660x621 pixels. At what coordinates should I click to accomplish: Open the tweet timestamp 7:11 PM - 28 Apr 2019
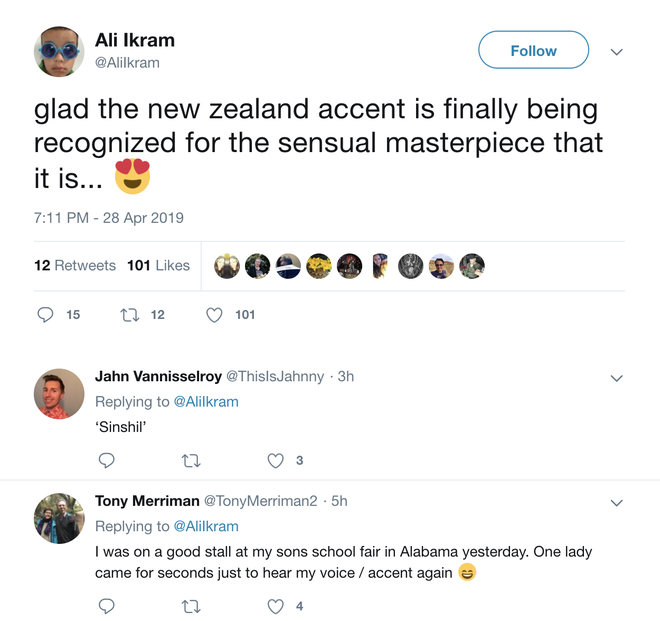(108, 217)
